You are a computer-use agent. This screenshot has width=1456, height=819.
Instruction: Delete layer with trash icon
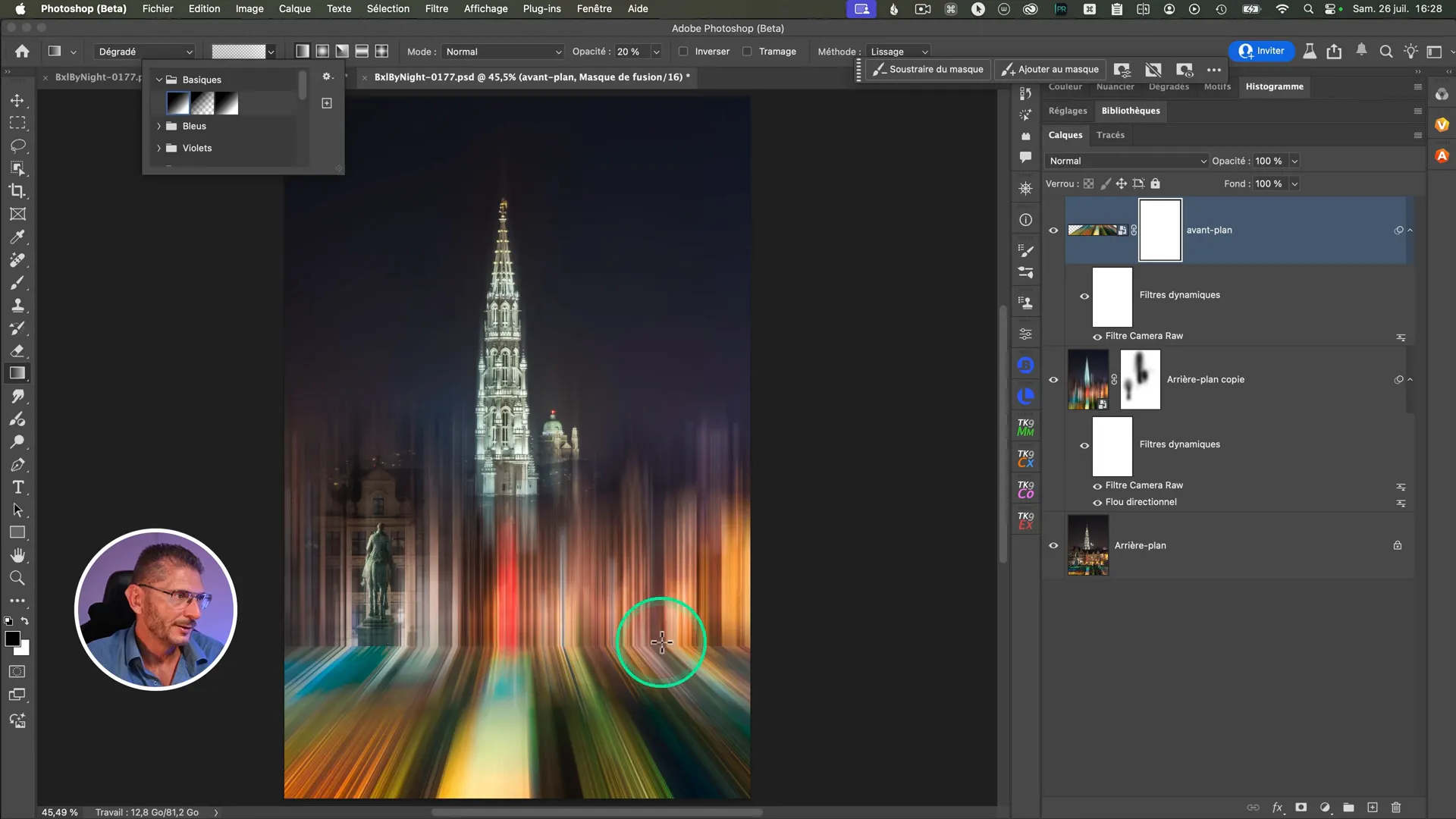pyautogui.click(x=1396, y=808)
